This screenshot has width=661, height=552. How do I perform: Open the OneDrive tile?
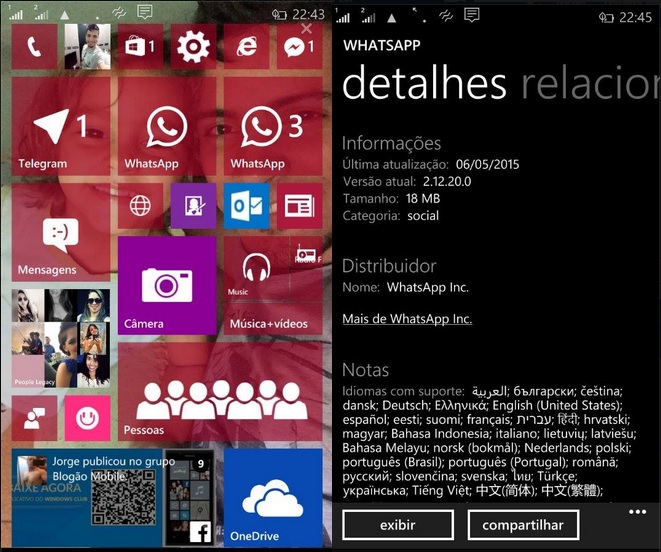tap(272, 497)
